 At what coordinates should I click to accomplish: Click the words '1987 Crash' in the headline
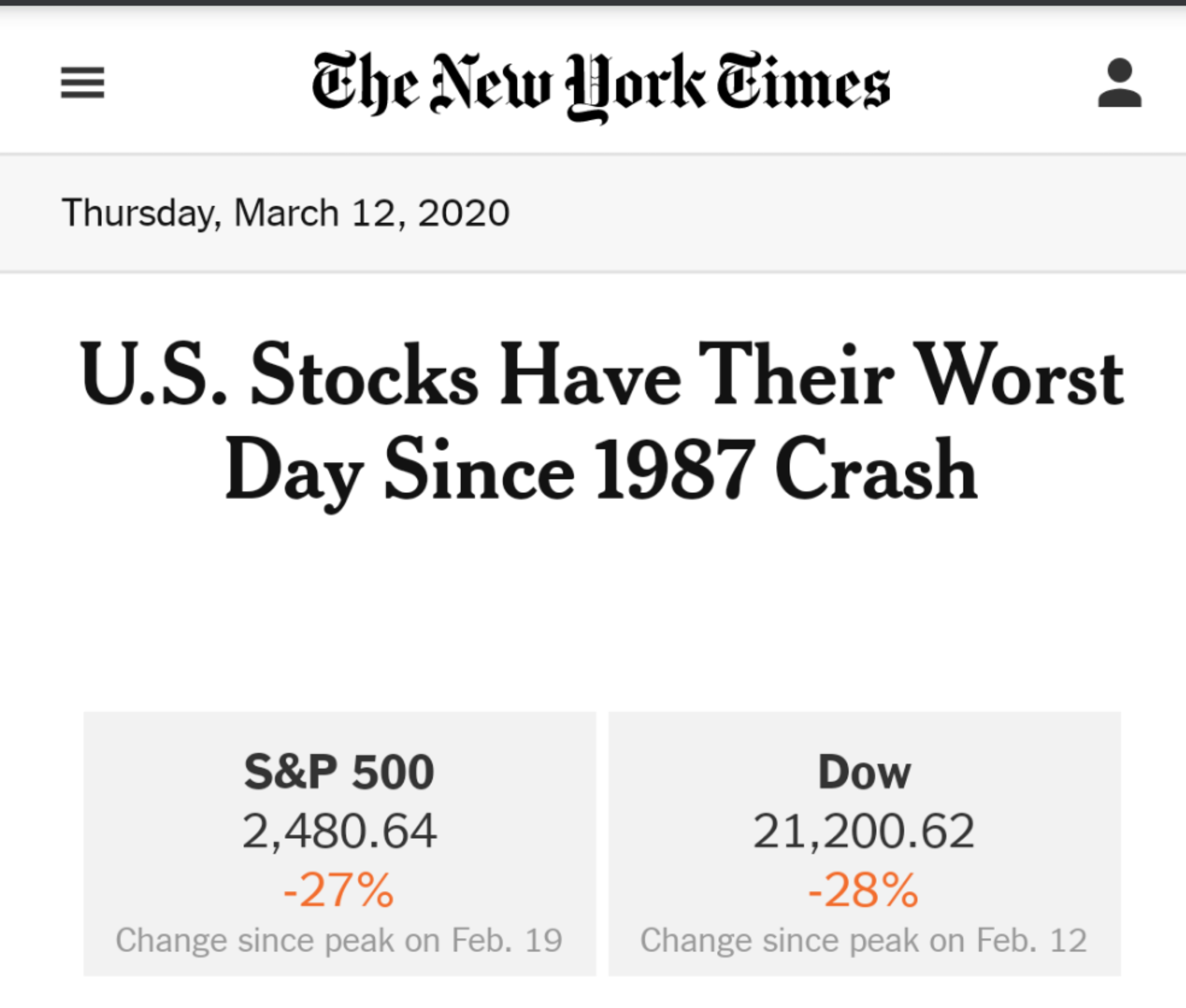tap(786, 469)
